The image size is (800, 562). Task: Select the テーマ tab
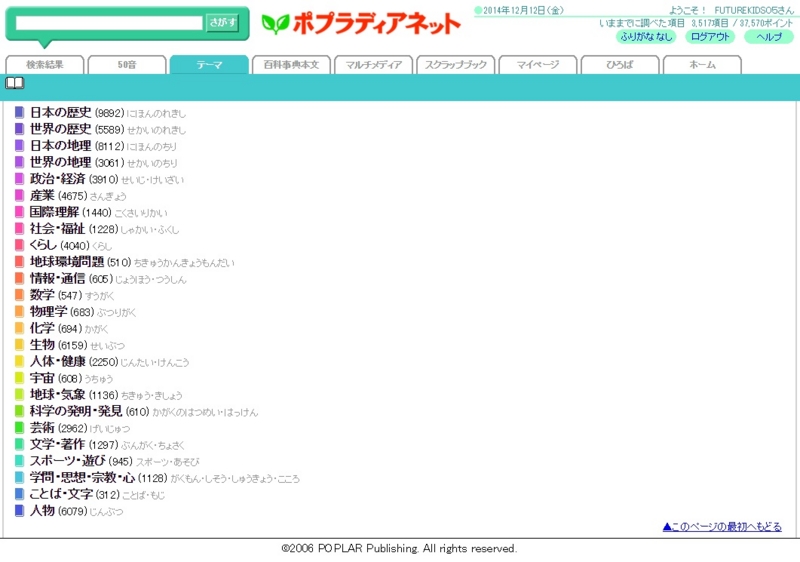tap(209, 65)
